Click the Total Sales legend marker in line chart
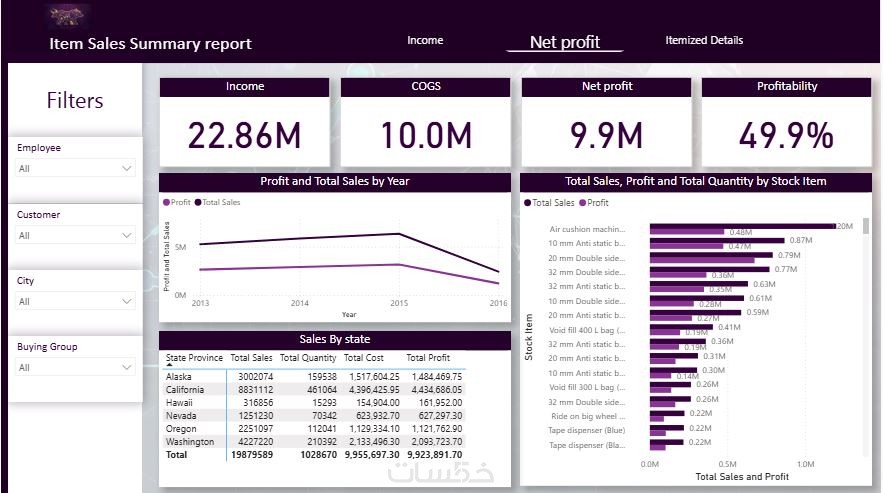 198,202
